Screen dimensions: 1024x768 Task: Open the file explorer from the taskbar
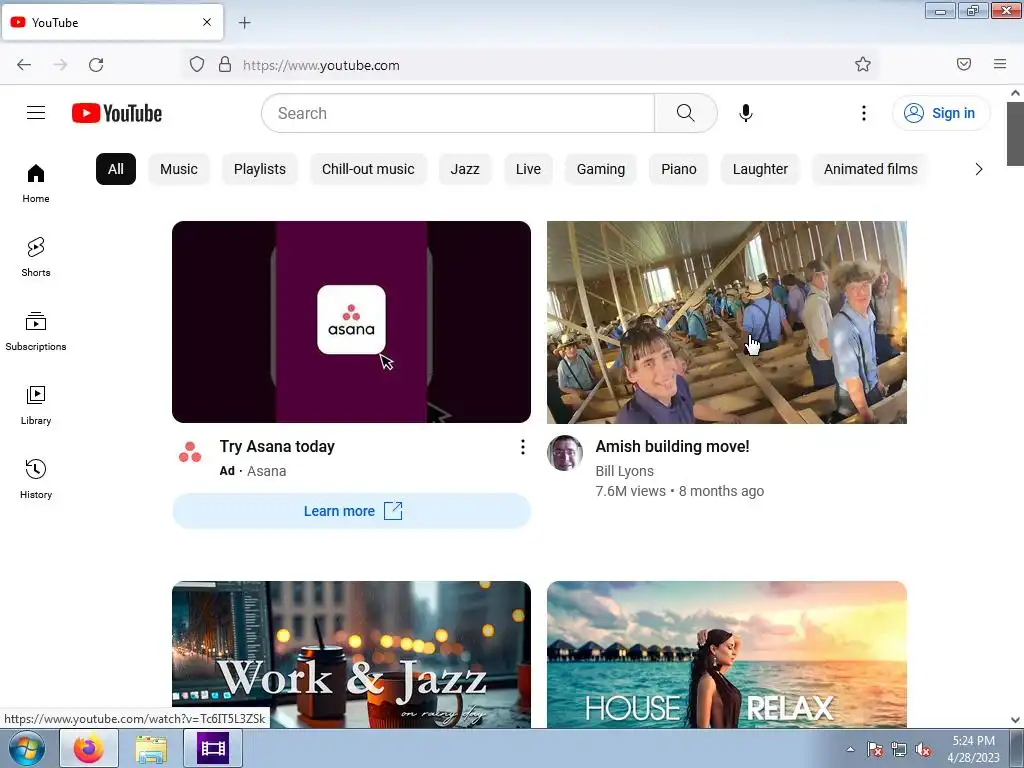[151, 748]
